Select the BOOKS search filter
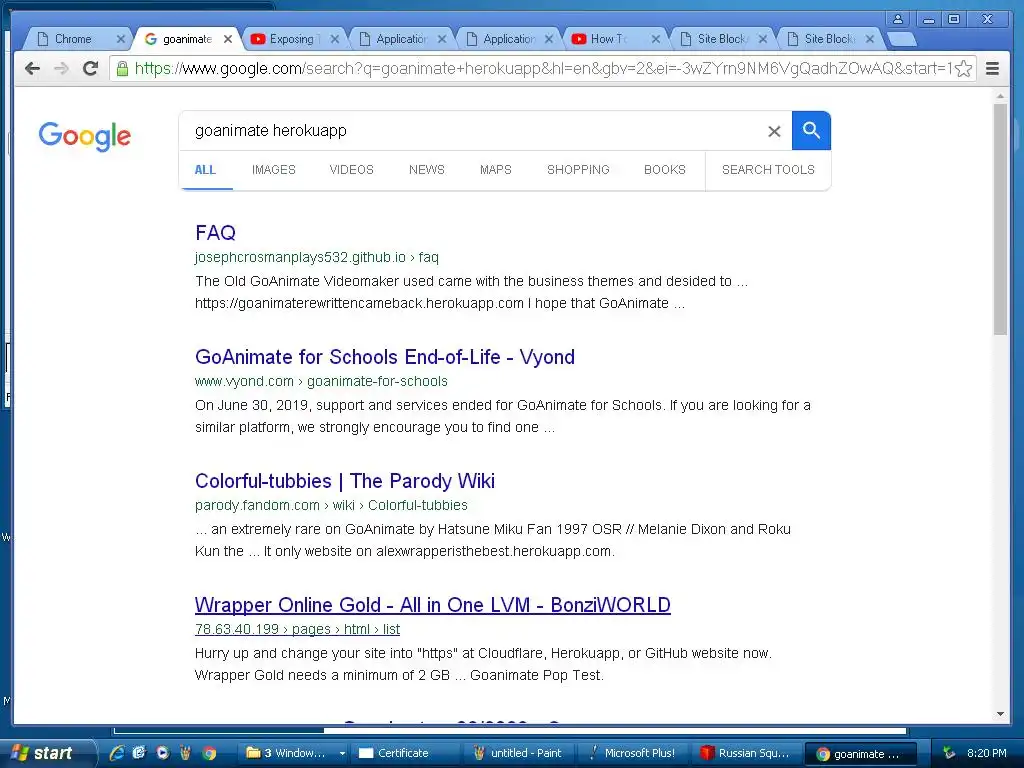 (665, 170)
